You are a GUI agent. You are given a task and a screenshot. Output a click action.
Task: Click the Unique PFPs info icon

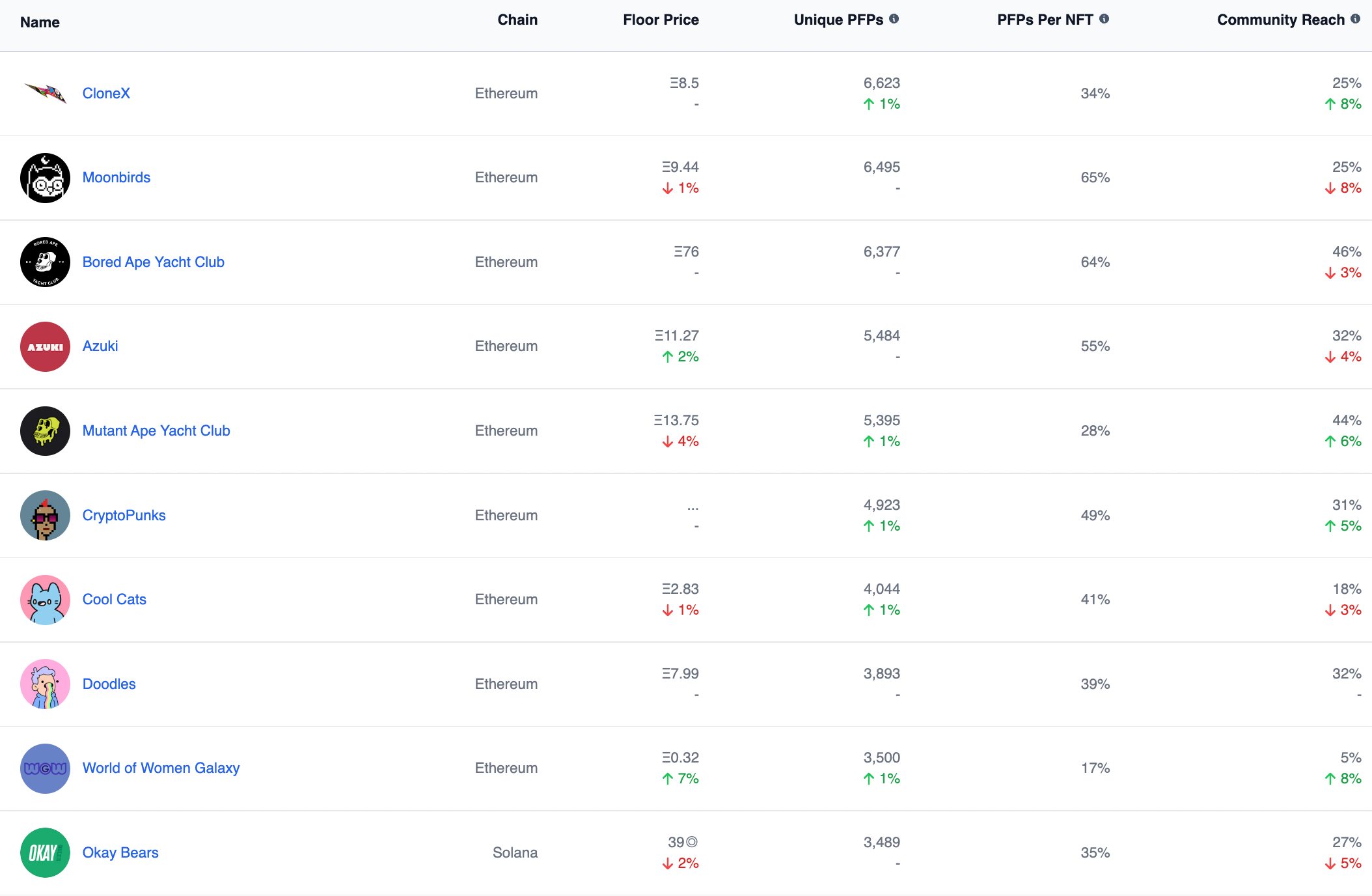click(894, 19)
